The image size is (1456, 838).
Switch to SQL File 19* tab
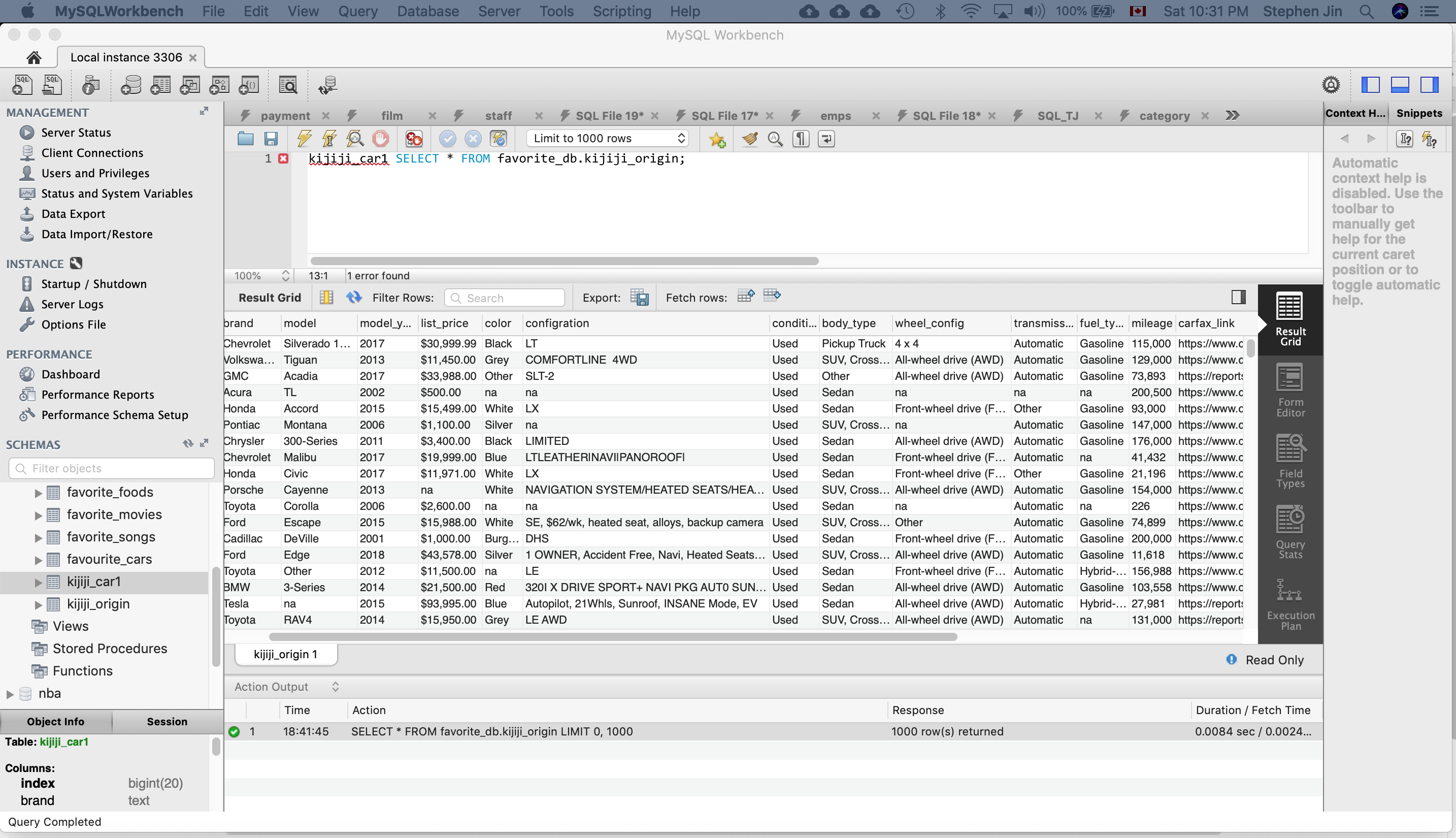pos(609,116)
